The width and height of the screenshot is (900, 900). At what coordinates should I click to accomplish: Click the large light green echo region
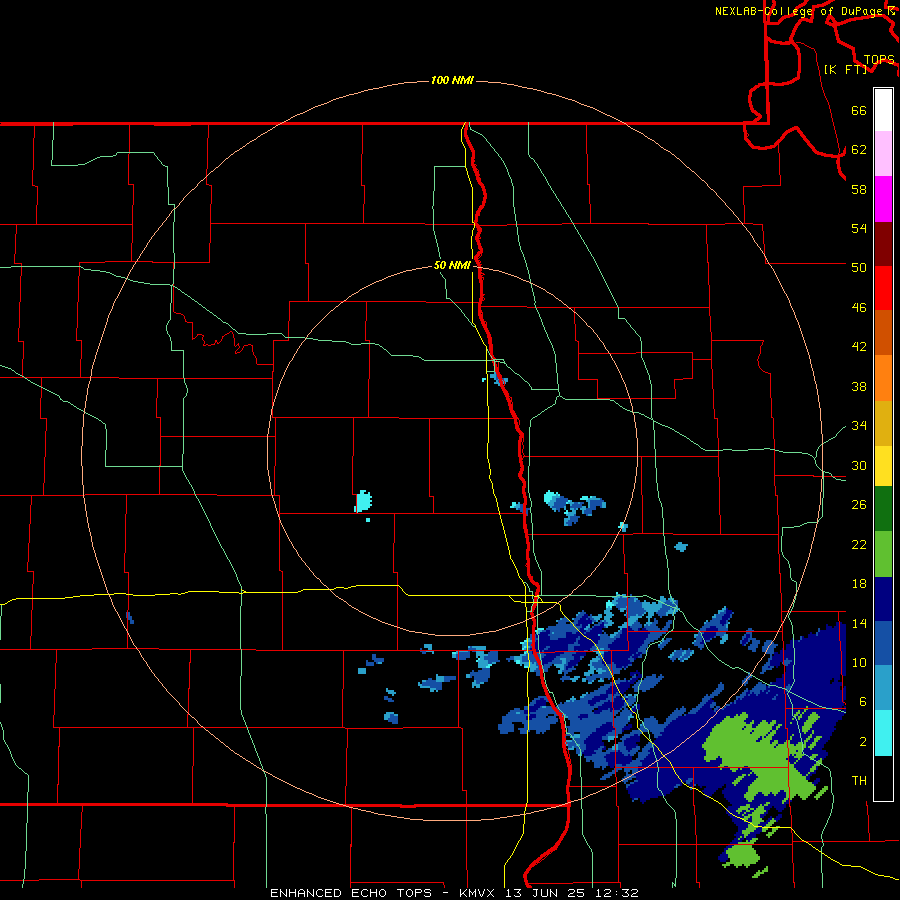759,757
